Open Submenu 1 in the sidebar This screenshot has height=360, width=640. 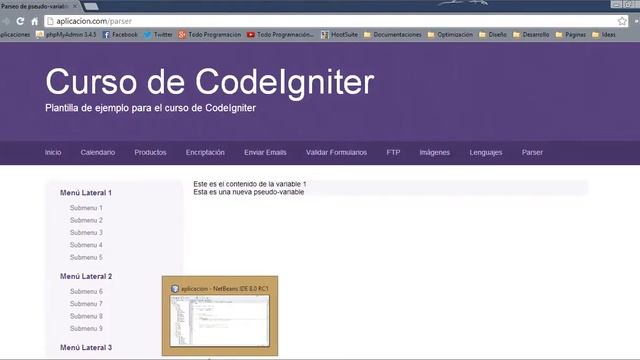(86, 208)
